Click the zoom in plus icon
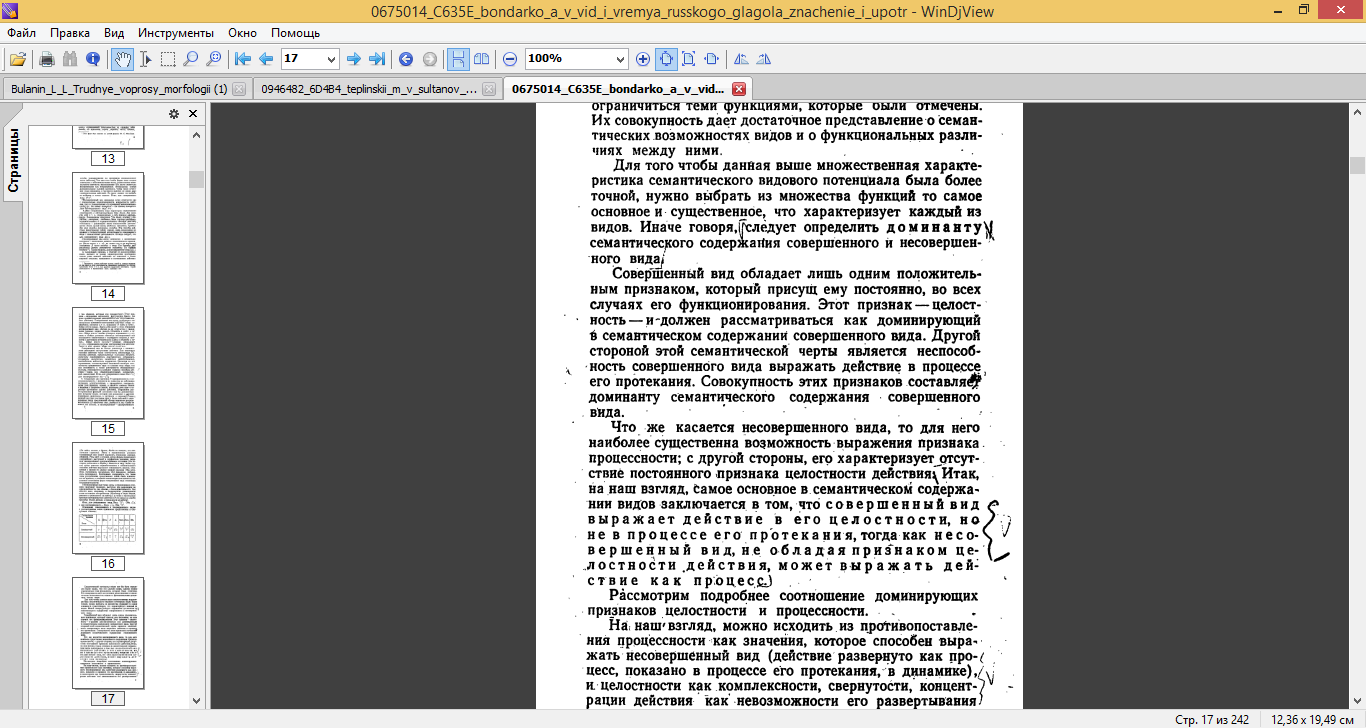 coord(643,59)
